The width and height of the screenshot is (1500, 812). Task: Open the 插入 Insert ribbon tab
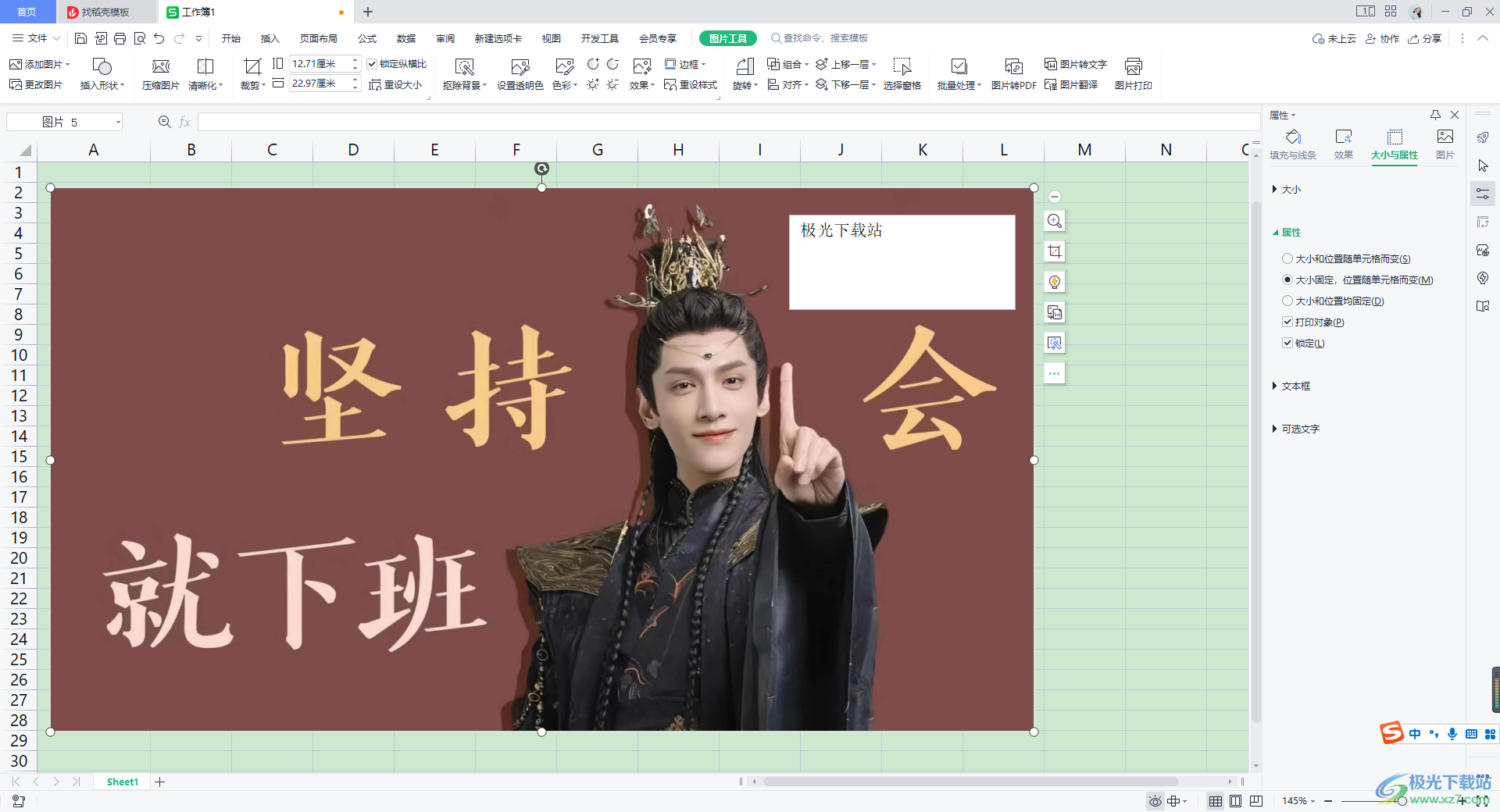pyautogui.click(x=270, y=38)
